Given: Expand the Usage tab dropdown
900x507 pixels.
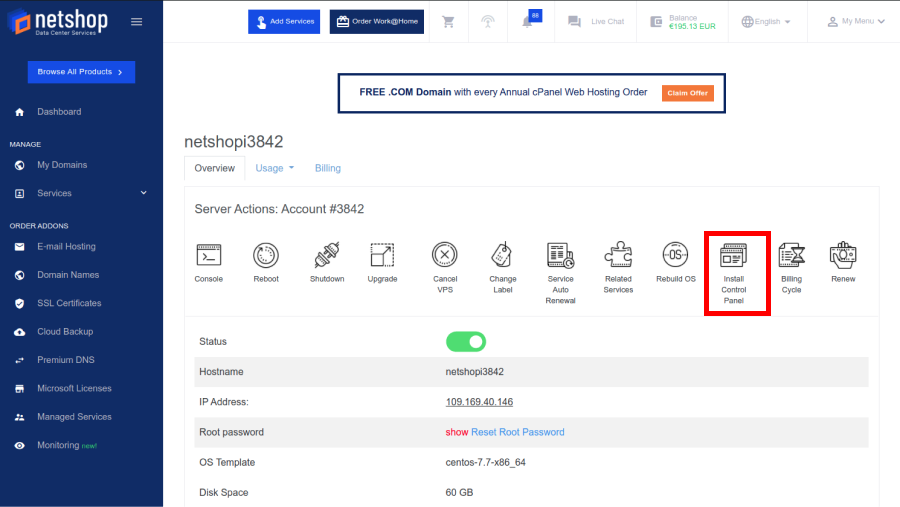Looking at the screenshot, I should tap(274, 168).
